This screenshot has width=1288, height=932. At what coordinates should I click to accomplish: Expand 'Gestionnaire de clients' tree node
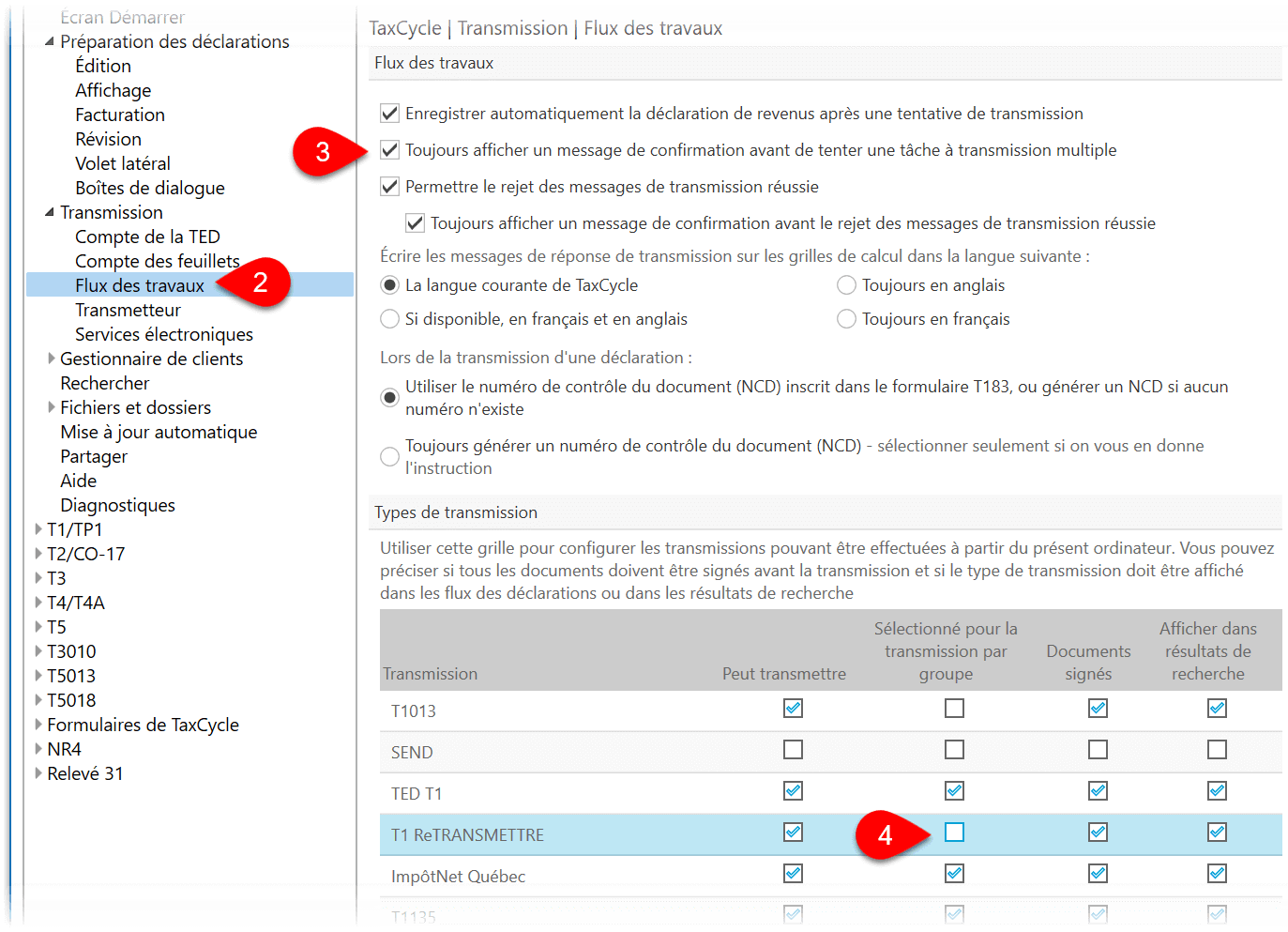(51, 359)
